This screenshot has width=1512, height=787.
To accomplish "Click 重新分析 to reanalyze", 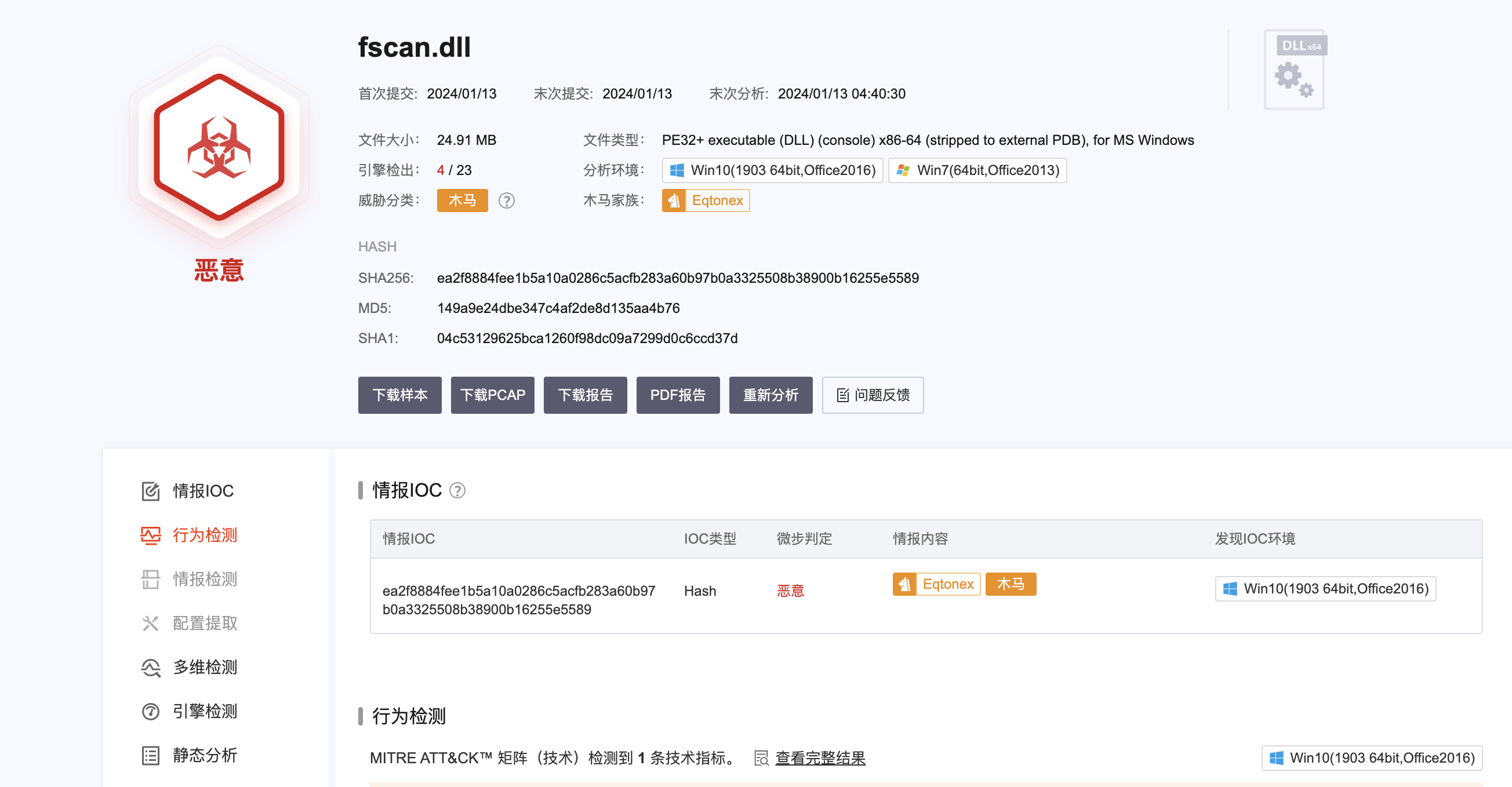I will [x=770, y=395].
